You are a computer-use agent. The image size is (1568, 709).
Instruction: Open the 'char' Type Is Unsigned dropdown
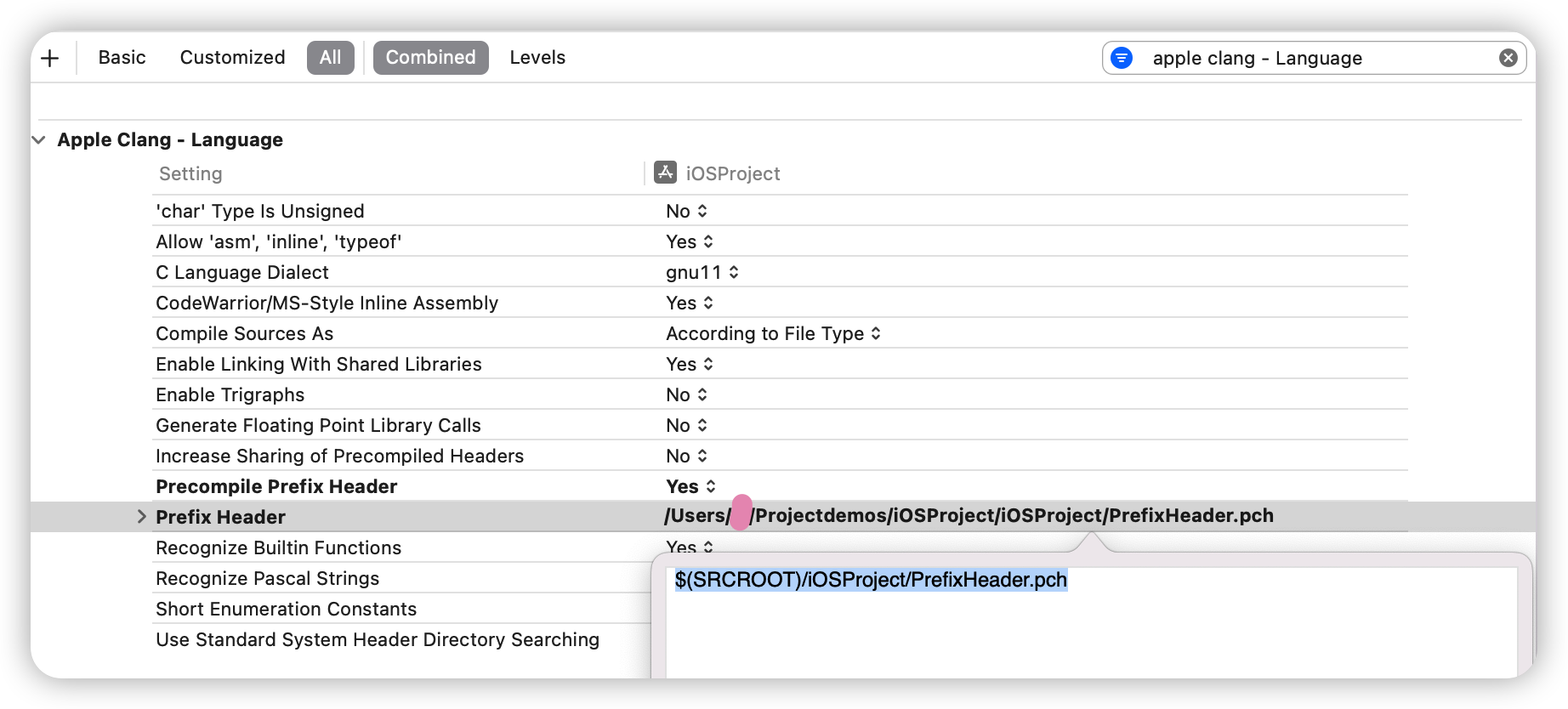click(x=703, y=211)
